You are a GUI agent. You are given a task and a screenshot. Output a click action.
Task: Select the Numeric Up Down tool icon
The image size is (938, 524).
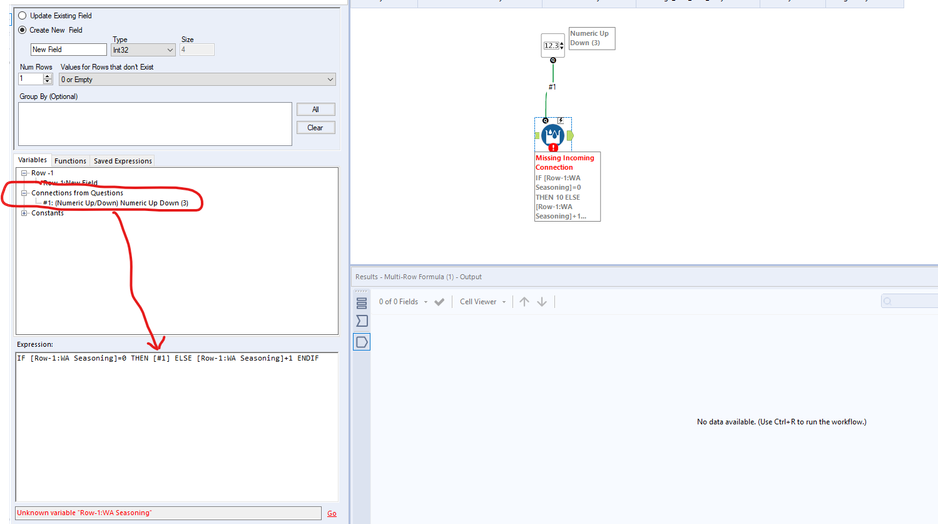pos(553,45)
